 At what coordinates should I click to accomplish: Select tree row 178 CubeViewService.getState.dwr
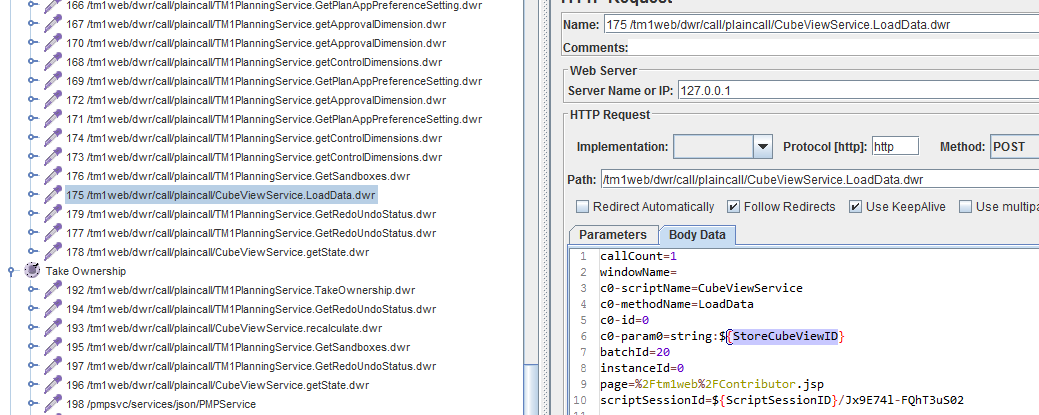pos(217,253)
